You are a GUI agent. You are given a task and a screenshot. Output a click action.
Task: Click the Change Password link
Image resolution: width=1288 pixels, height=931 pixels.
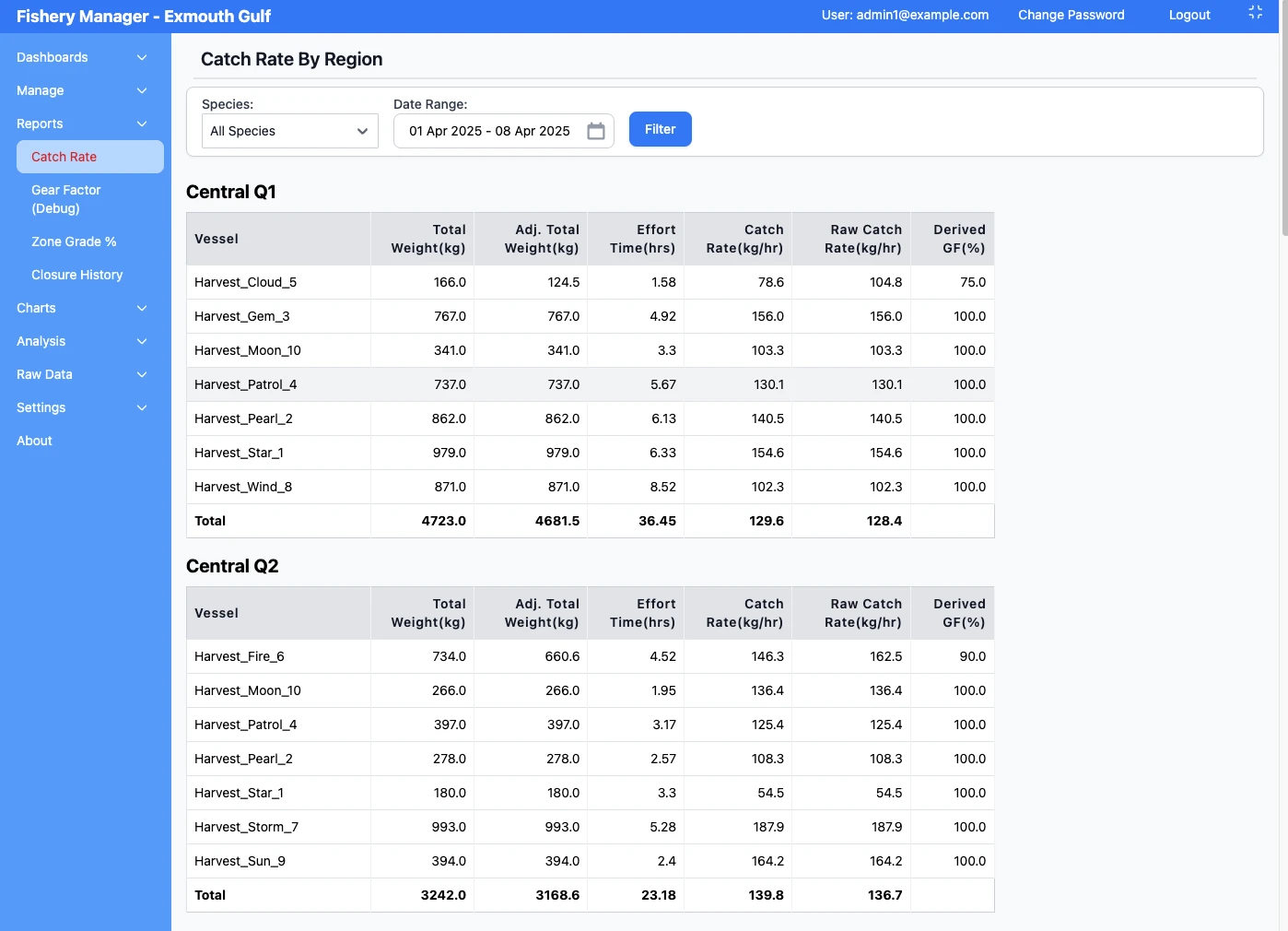[1071, 15]
